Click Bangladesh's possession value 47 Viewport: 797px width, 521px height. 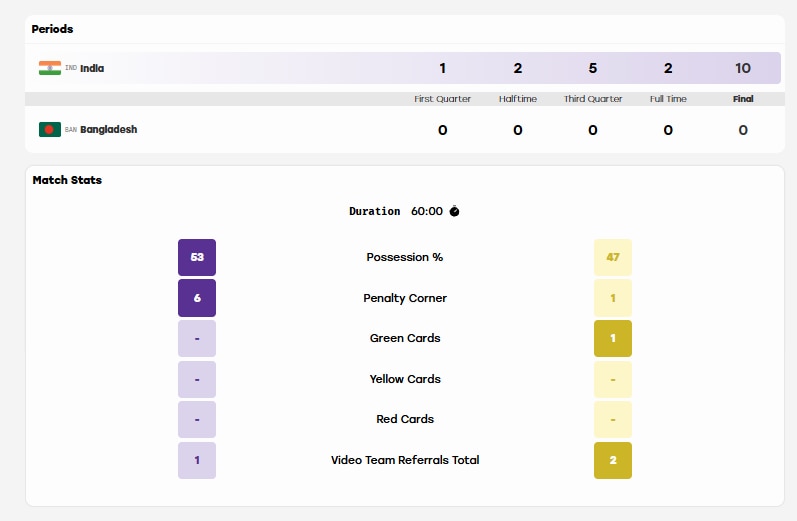tap(613, 257)
